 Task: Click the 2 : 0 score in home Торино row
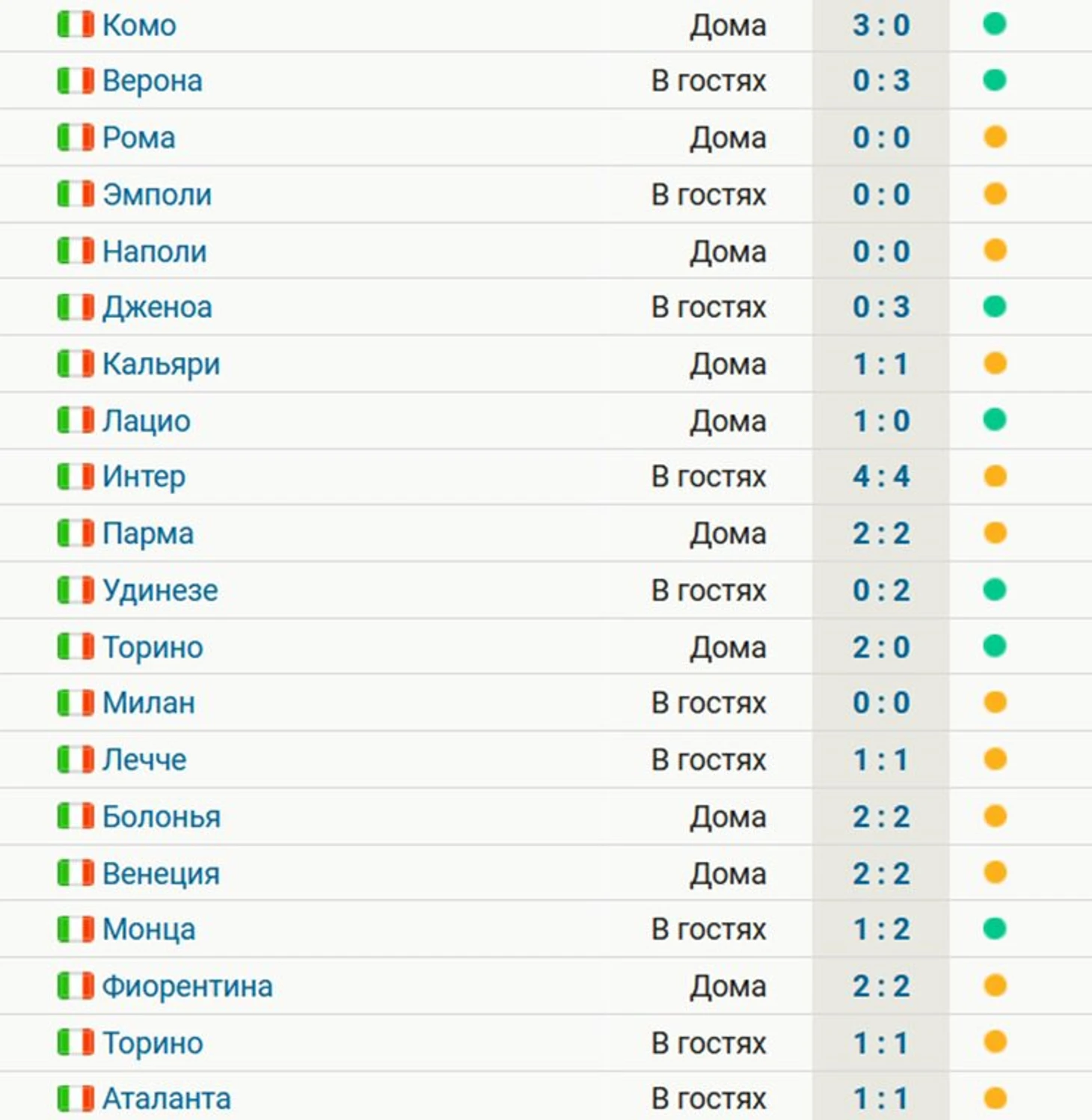[x=881, y=647]
